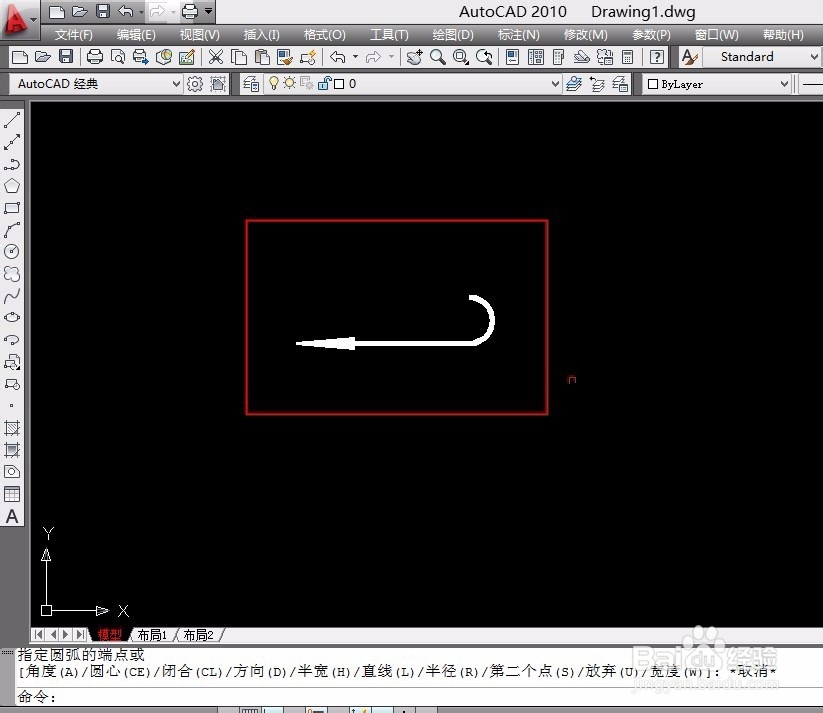Image resolution: width=823 pixels, height=713 pixels.
Task: Select the Region tool
Action: click(x=12, y=471)
